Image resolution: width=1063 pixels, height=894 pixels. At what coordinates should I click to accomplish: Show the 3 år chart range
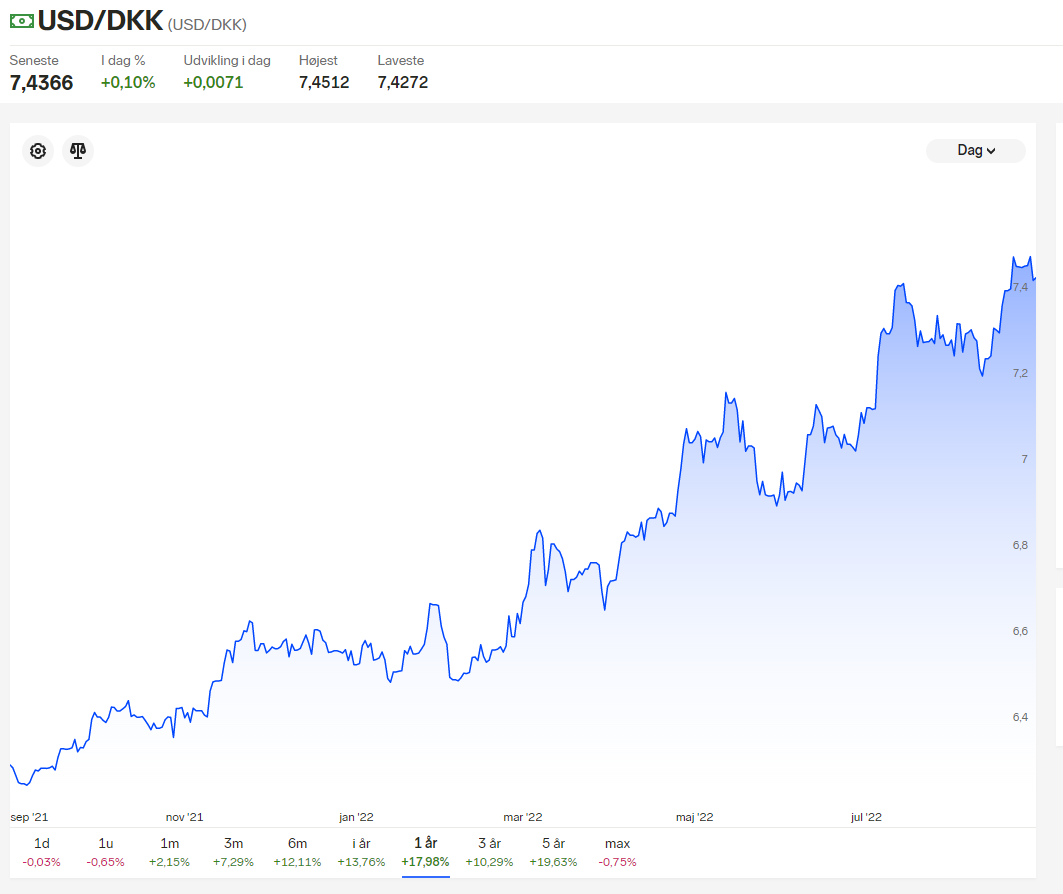[489, 852]
